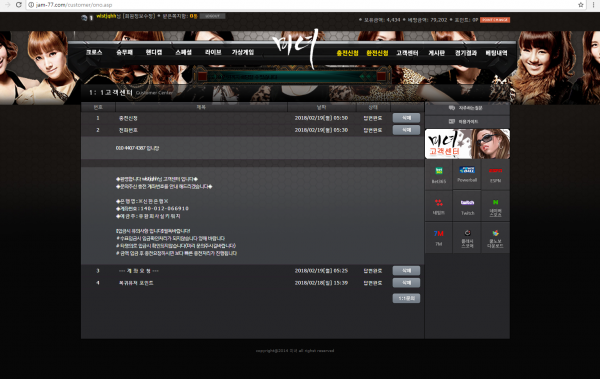Reload the page with browser refresh icon
600x379 pixels.
pos(18,5)
